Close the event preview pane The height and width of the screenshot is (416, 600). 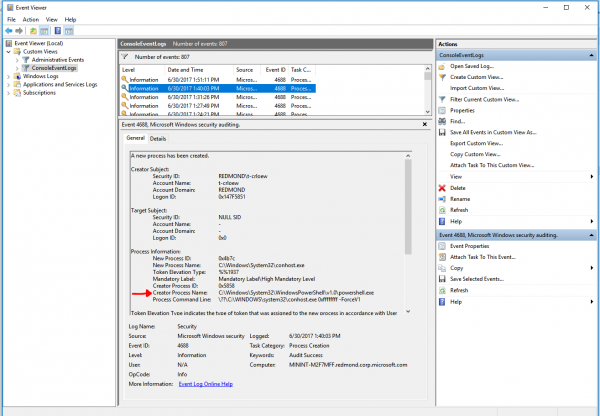click(425, 124)
